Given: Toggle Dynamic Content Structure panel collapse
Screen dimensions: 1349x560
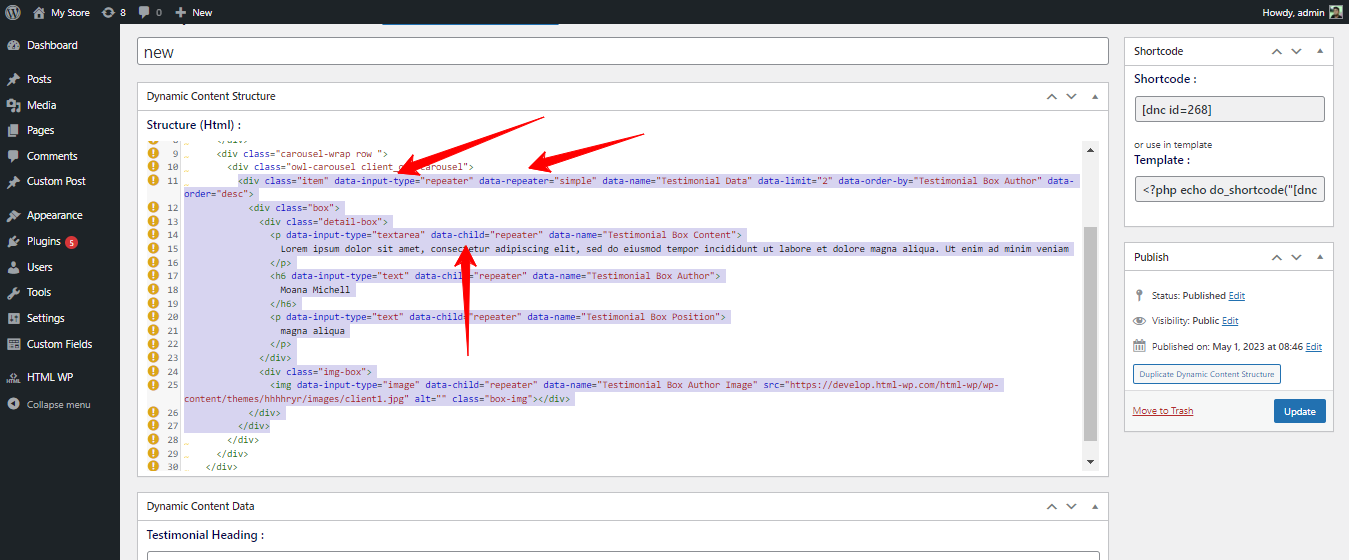Looking at the screenshot, I should coord(1094,96).
